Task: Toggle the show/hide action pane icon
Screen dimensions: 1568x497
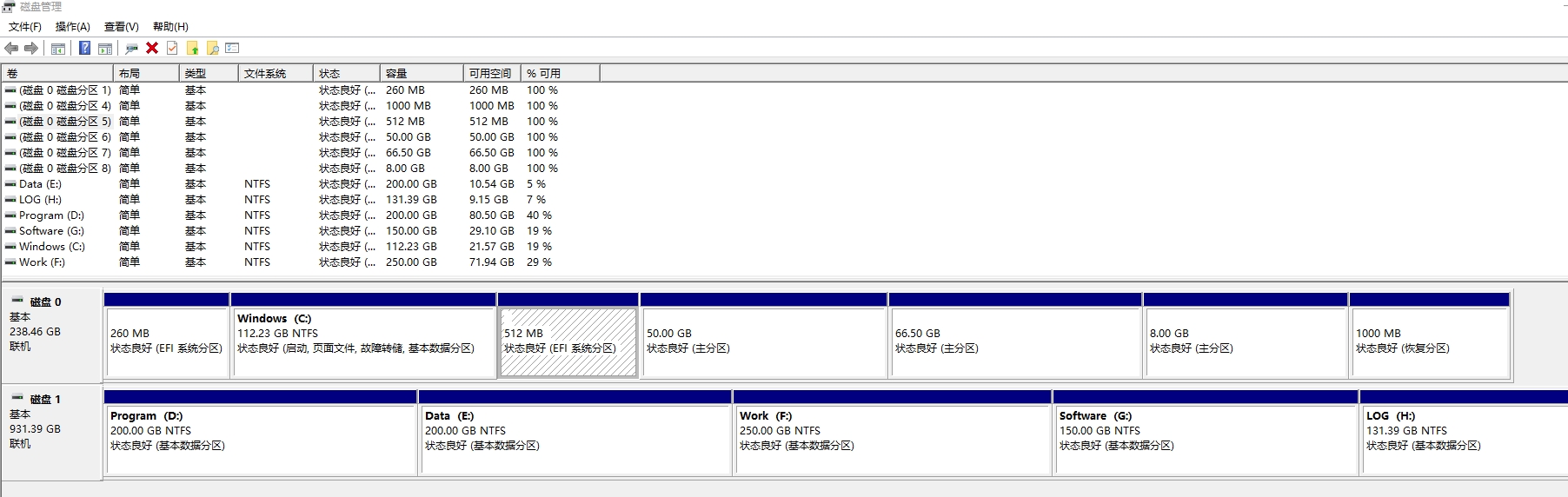Action: pyautogui.click(x=105, y=49)
